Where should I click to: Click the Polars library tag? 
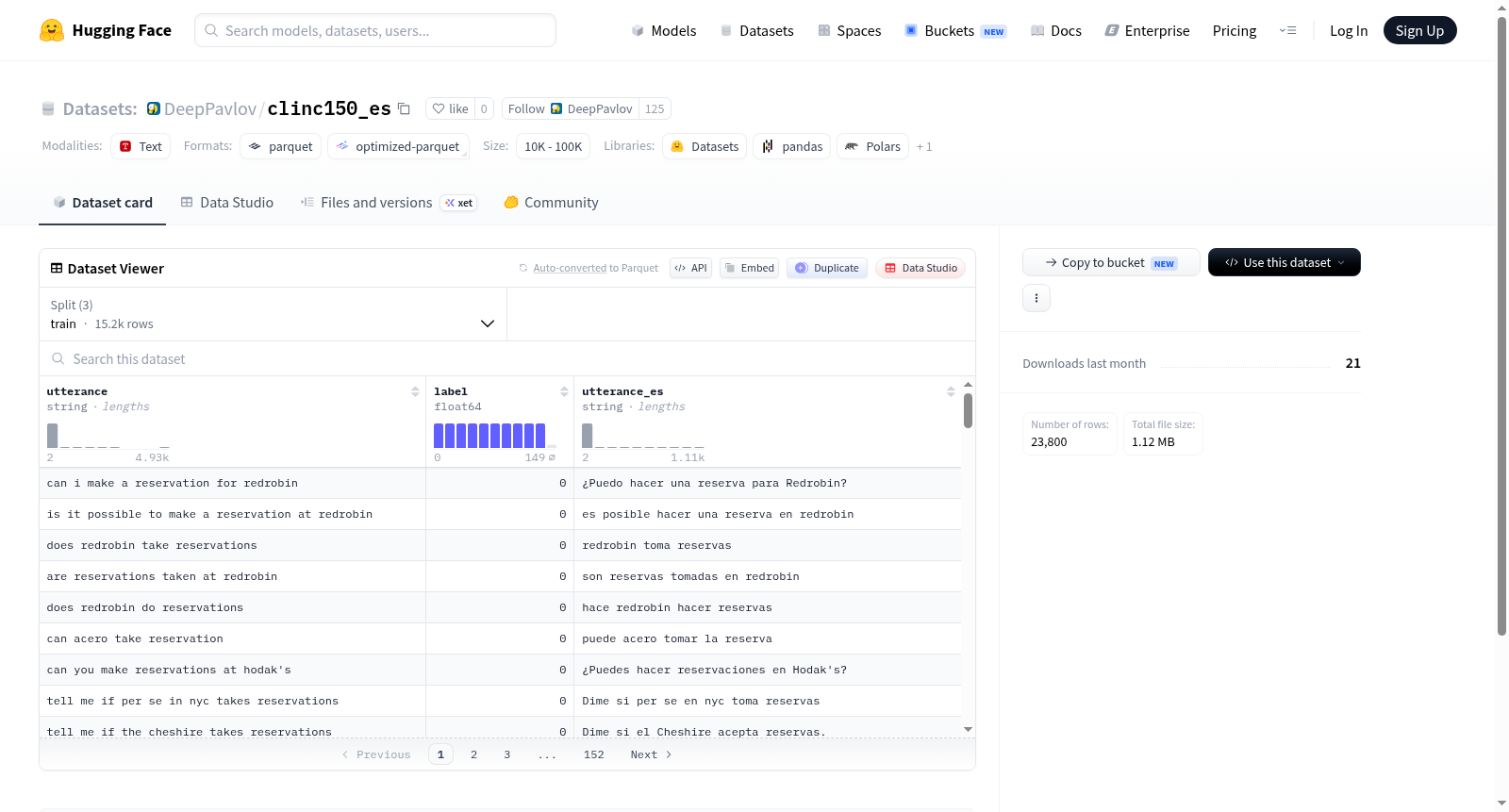coord(873,146)
